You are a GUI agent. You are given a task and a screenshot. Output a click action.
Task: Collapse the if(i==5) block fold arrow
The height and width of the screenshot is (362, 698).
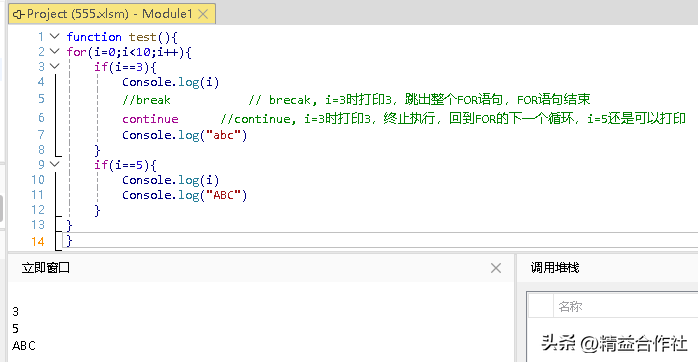(x=55, y=164)
